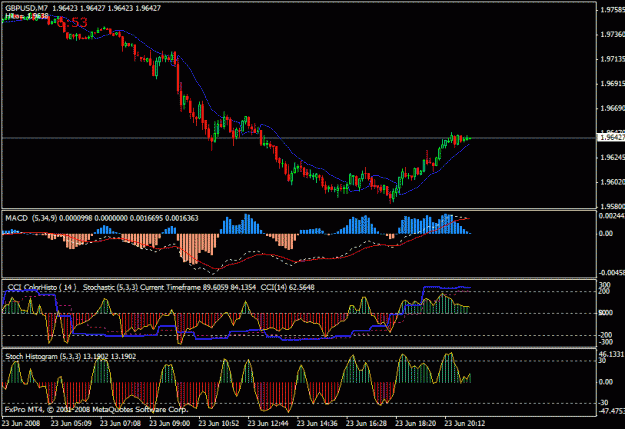This screenshot has width=625, height=429.
Task: Click the 23 Jun 2008 time label
Action: pos(21,423)
